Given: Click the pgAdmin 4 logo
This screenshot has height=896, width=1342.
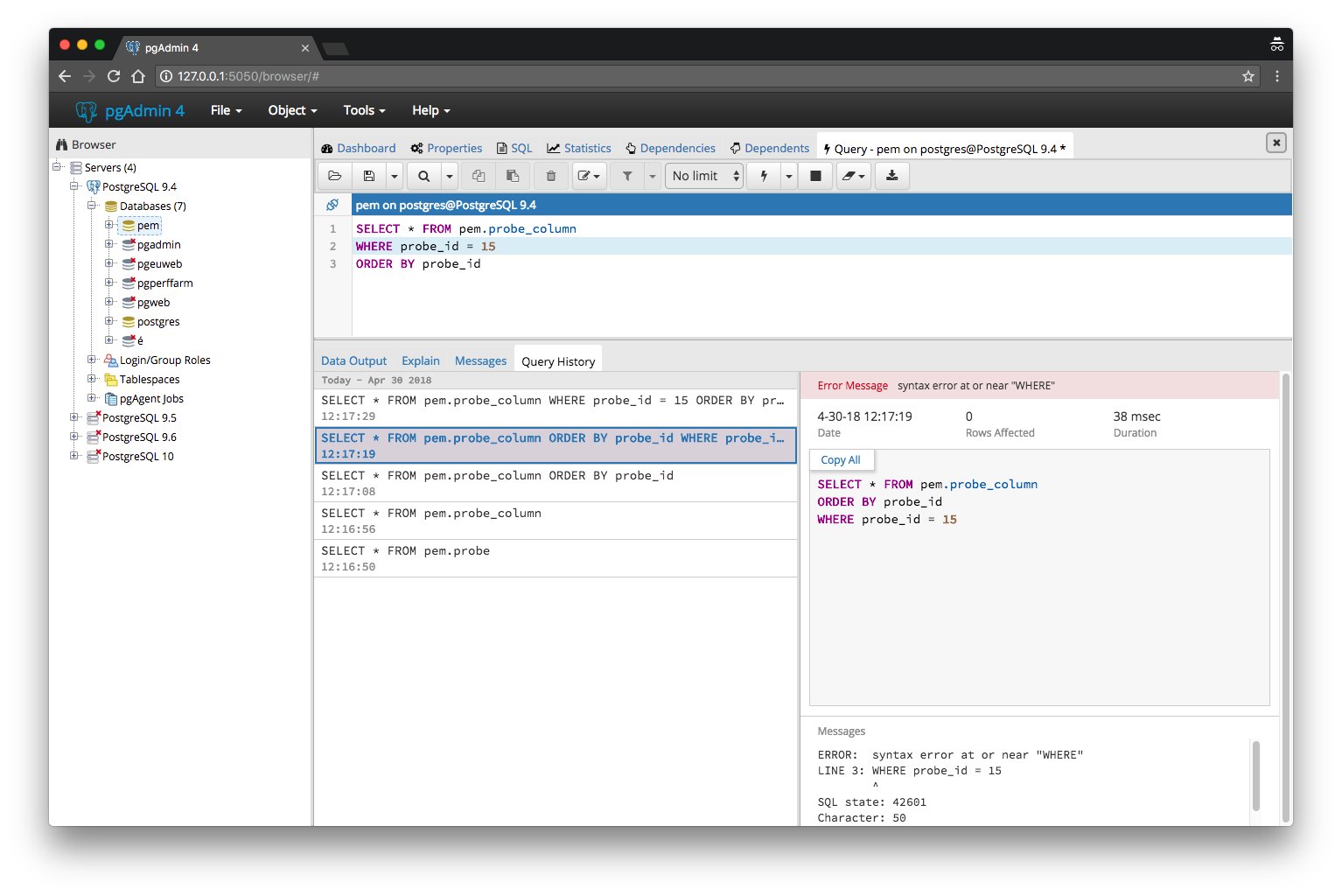Looking at the screenshot, I should tap(129, 110).
